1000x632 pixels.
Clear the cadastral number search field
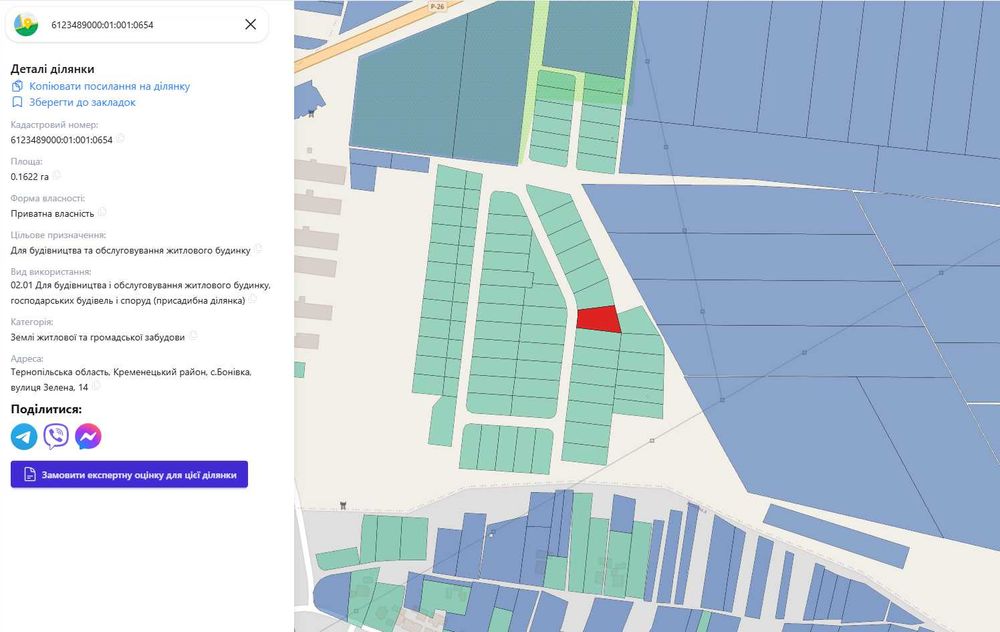[x=250, y=24]
